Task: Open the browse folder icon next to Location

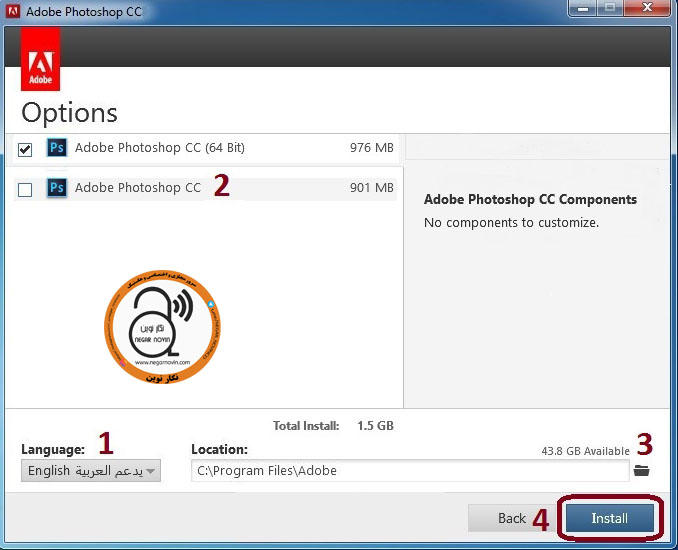Action: pyautogui.click(x=642, y=470)
